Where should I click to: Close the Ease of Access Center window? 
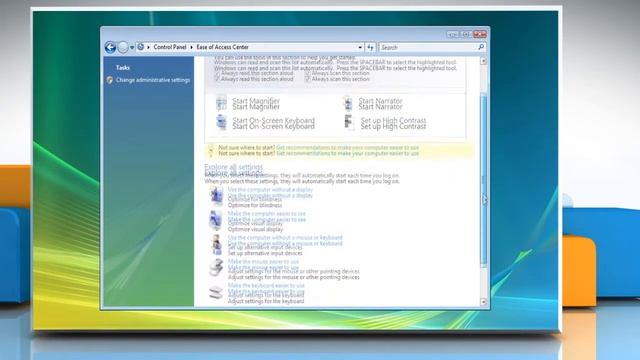pos(480,34)
